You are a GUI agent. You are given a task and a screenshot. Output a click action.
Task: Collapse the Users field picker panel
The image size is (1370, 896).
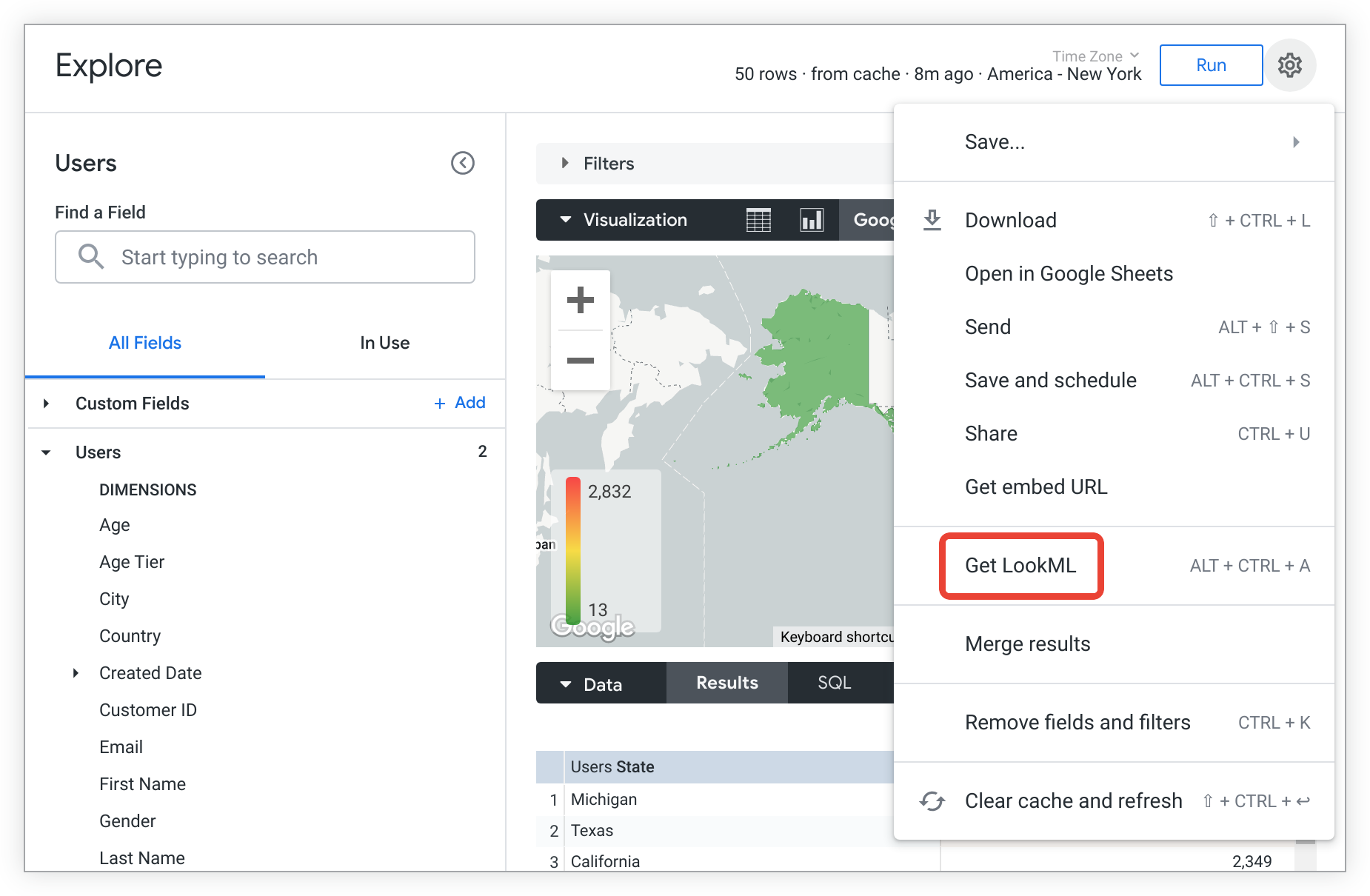(463, 163)
